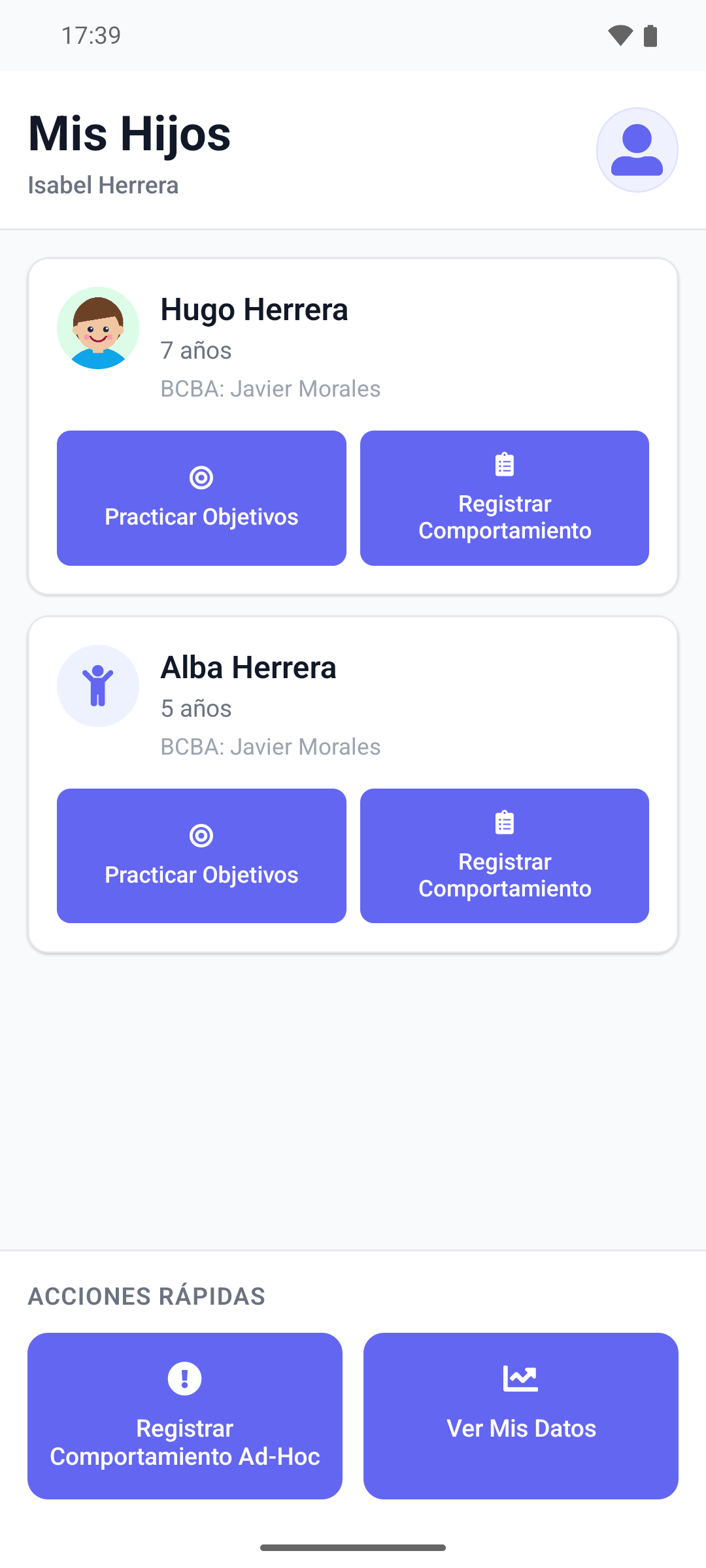706x1568 pixels.
Task: Open Registrar Comportamiento for Hugo Herrera
Action: pos(505,498)
